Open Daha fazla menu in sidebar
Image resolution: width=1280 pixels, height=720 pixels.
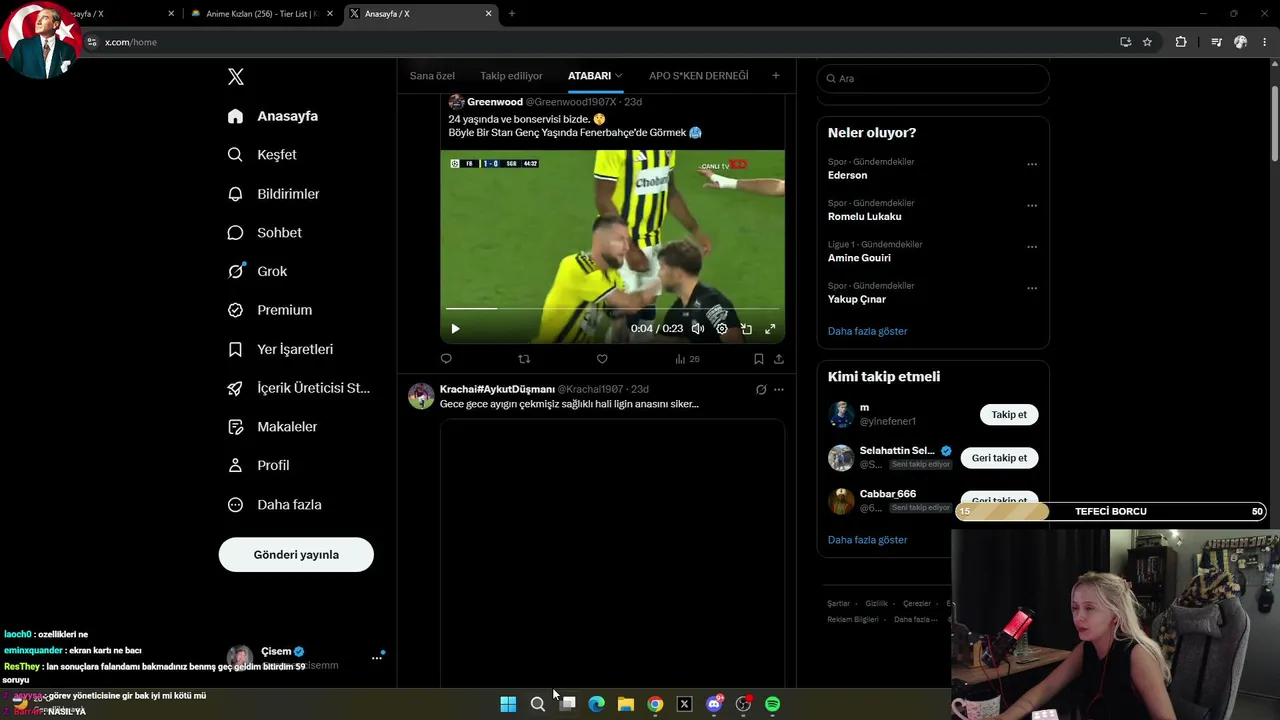click(x=275, y=505)
